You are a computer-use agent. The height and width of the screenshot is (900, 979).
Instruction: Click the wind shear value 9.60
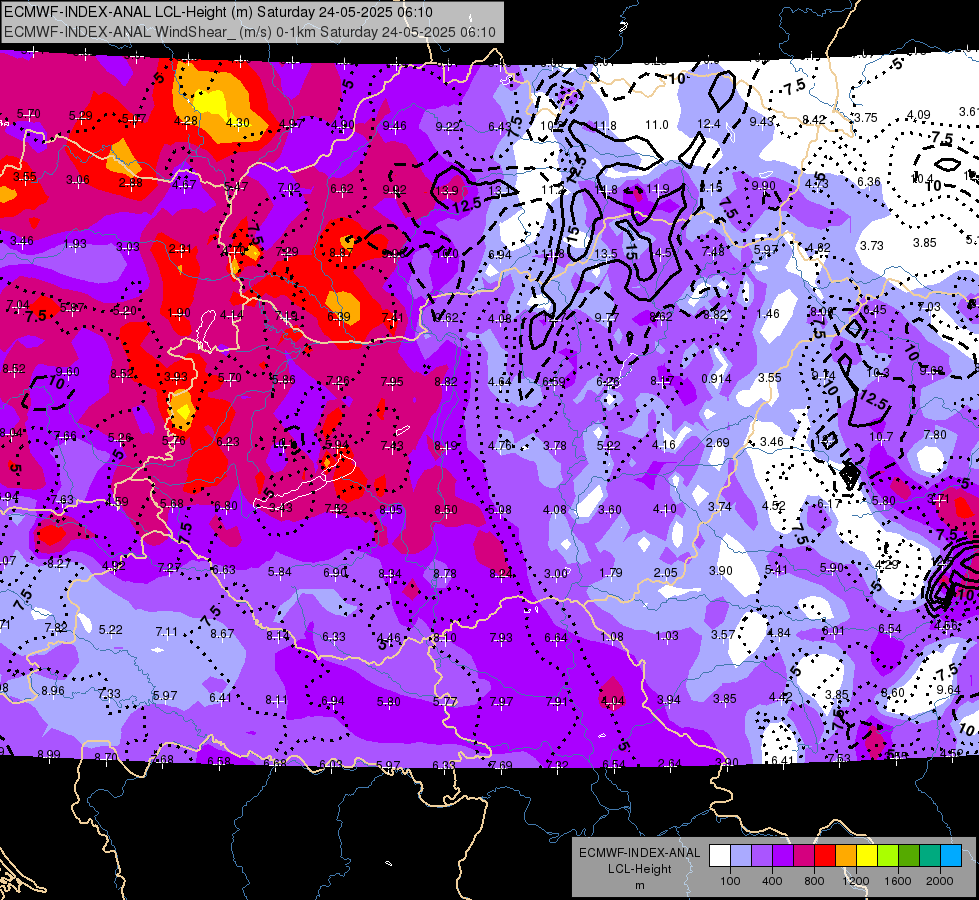[x=67, y=372]
